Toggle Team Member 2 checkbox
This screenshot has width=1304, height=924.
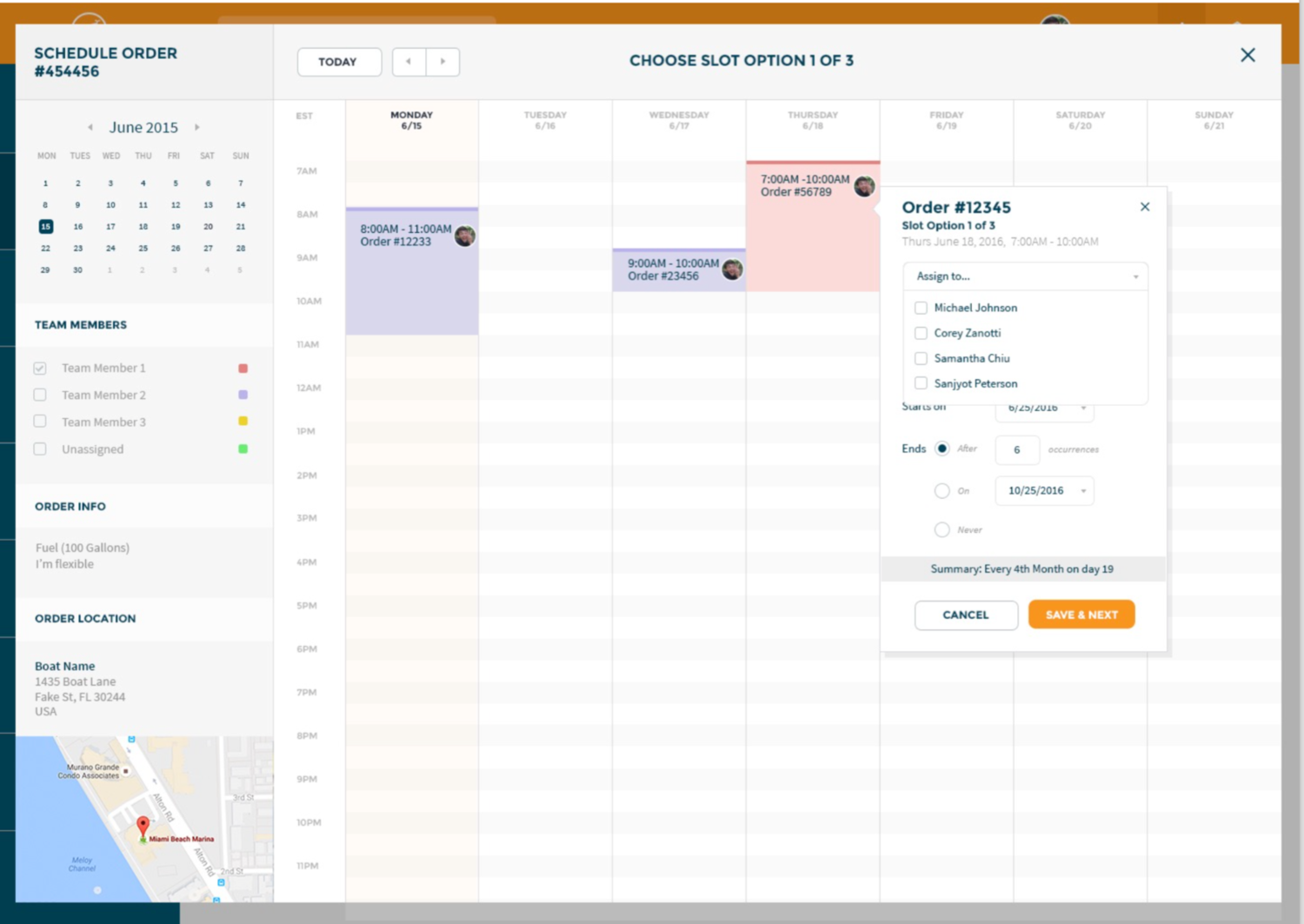pyautogui.click(x=40, y=395)
